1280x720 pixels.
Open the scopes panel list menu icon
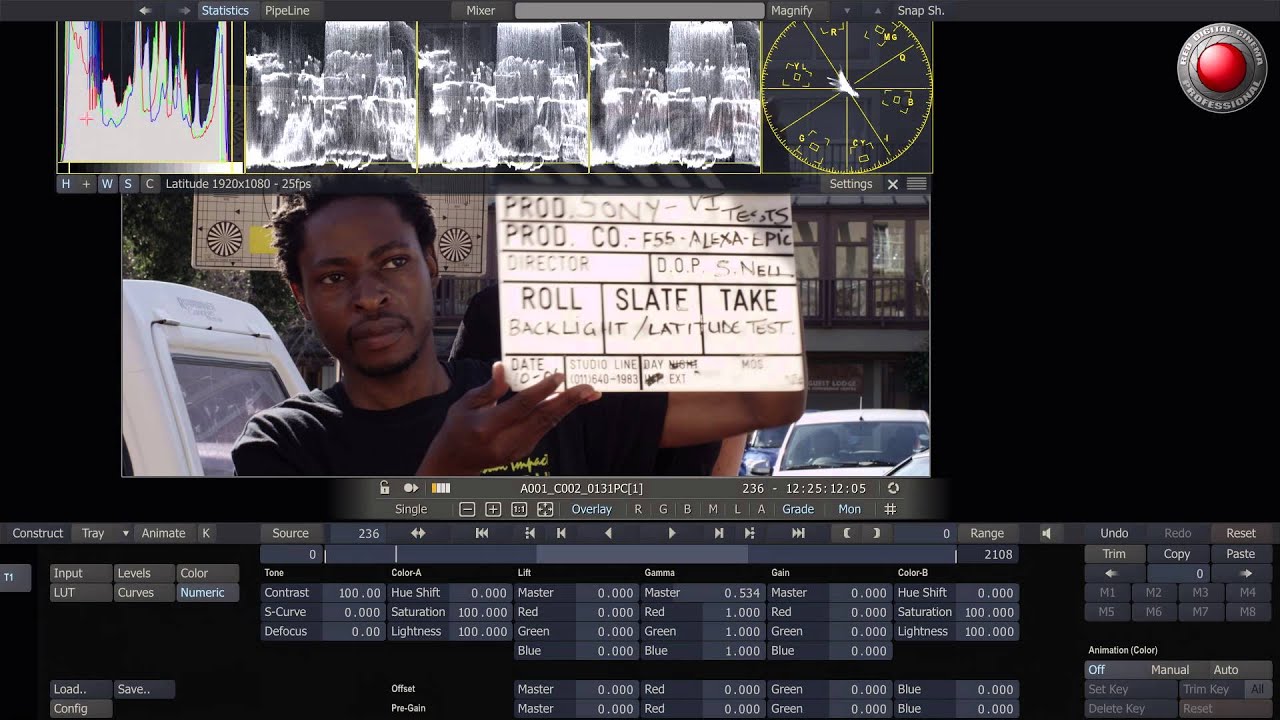[x=916, y=184]
